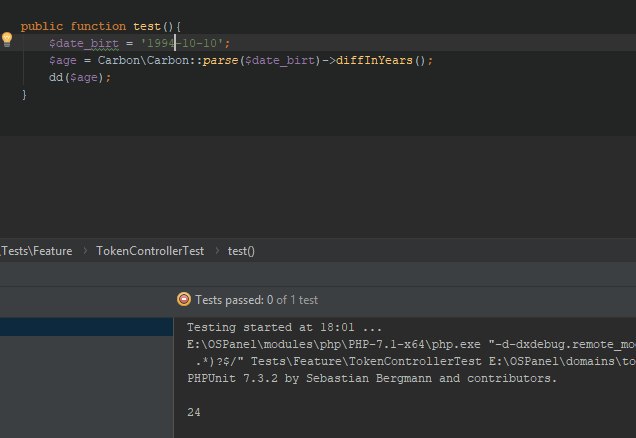Image resolution: width=636 pixels, height=438 pixels.
Task: Select Tests\Feature breadcrumb item
Action: pyautogui.click(x=37, y=251)
